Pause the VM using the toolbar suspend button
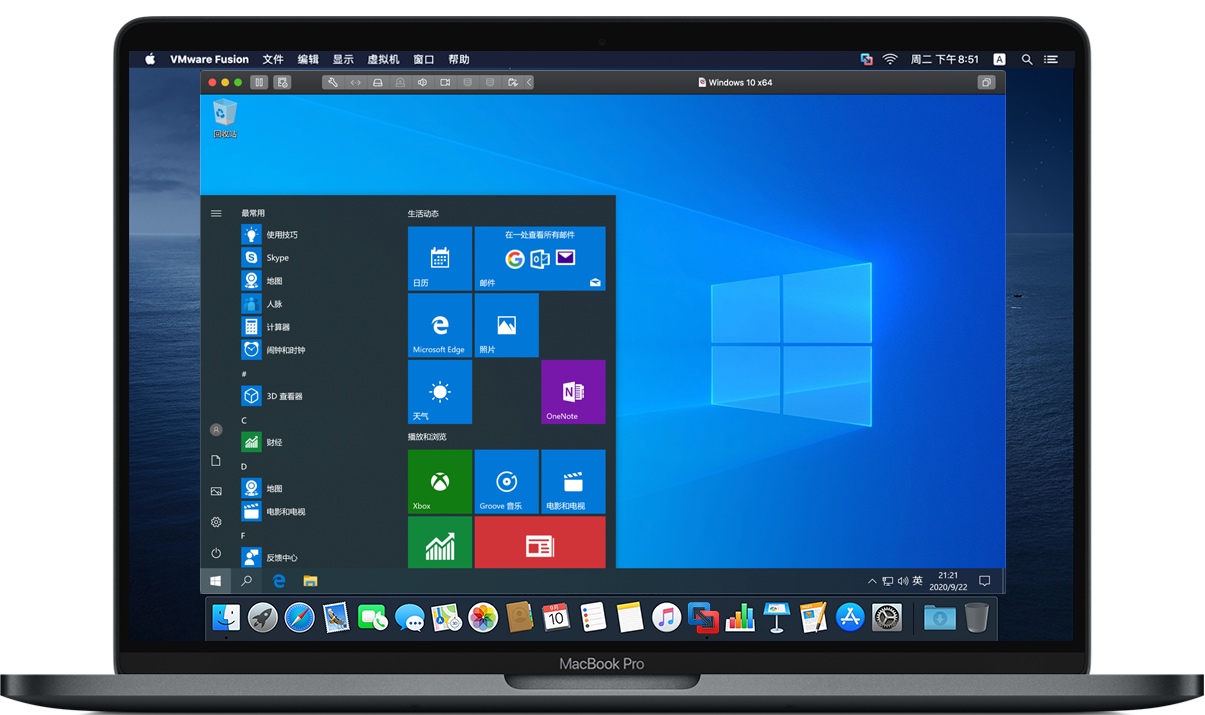 (259, 83)
